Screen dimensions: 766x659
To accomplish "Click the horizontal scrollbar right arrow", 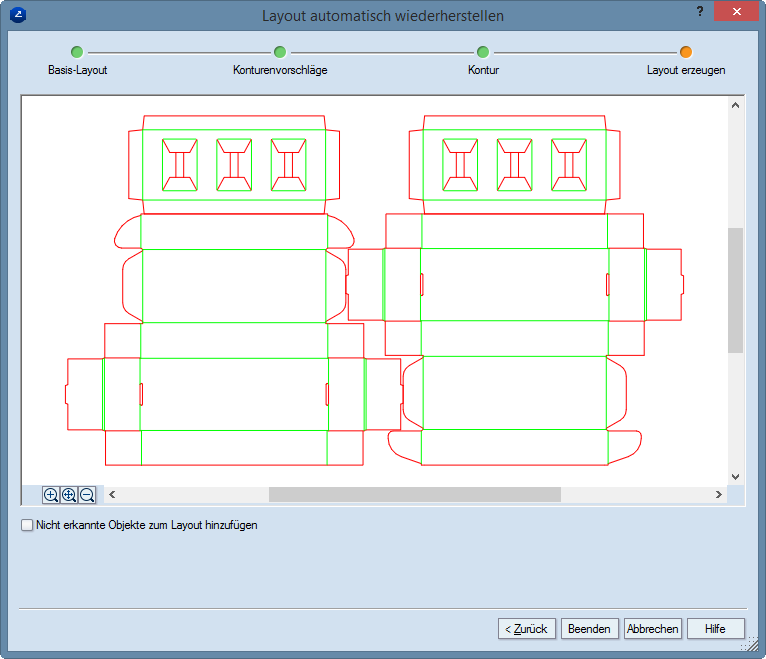I will tap(719, 494).
